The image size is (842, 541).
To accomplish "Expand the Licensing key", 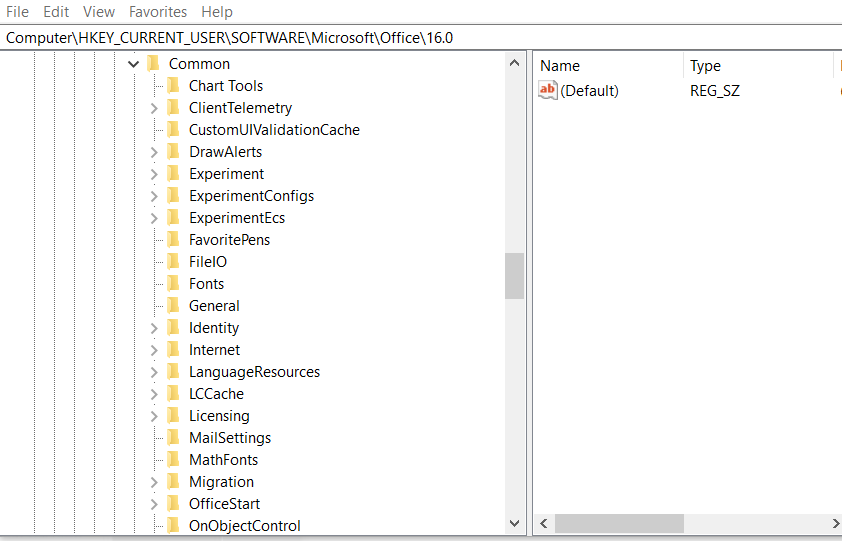I will [154, 416].
